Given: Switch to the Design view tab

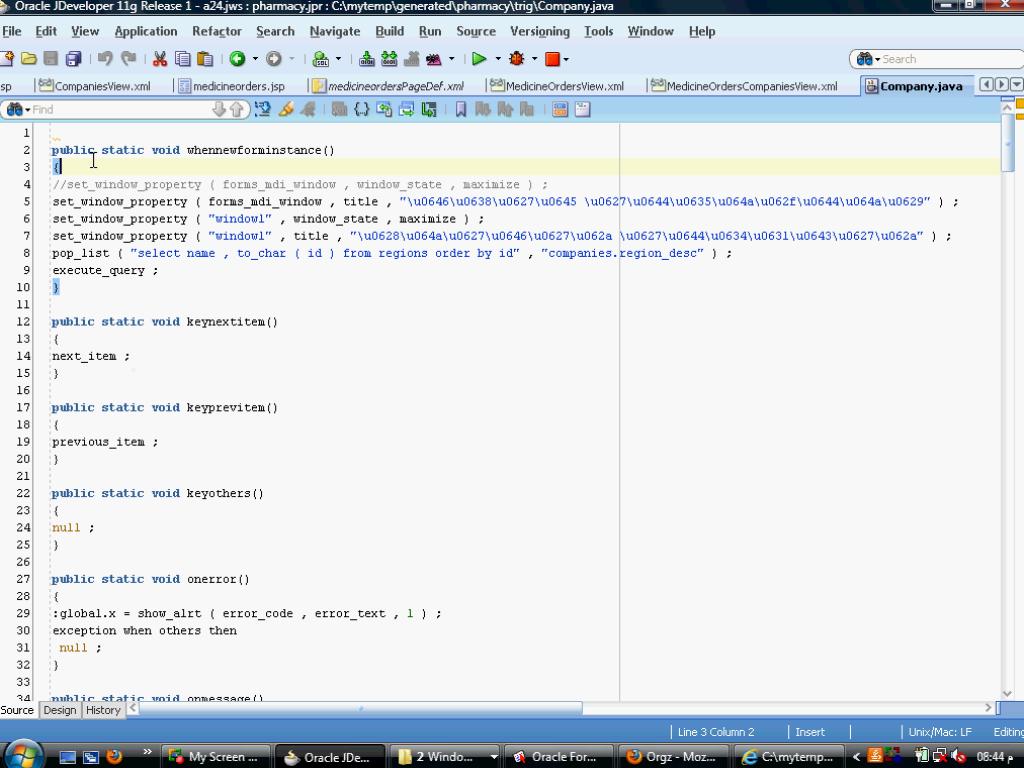Looking at the screenshot, I should [x=59, y=710].
